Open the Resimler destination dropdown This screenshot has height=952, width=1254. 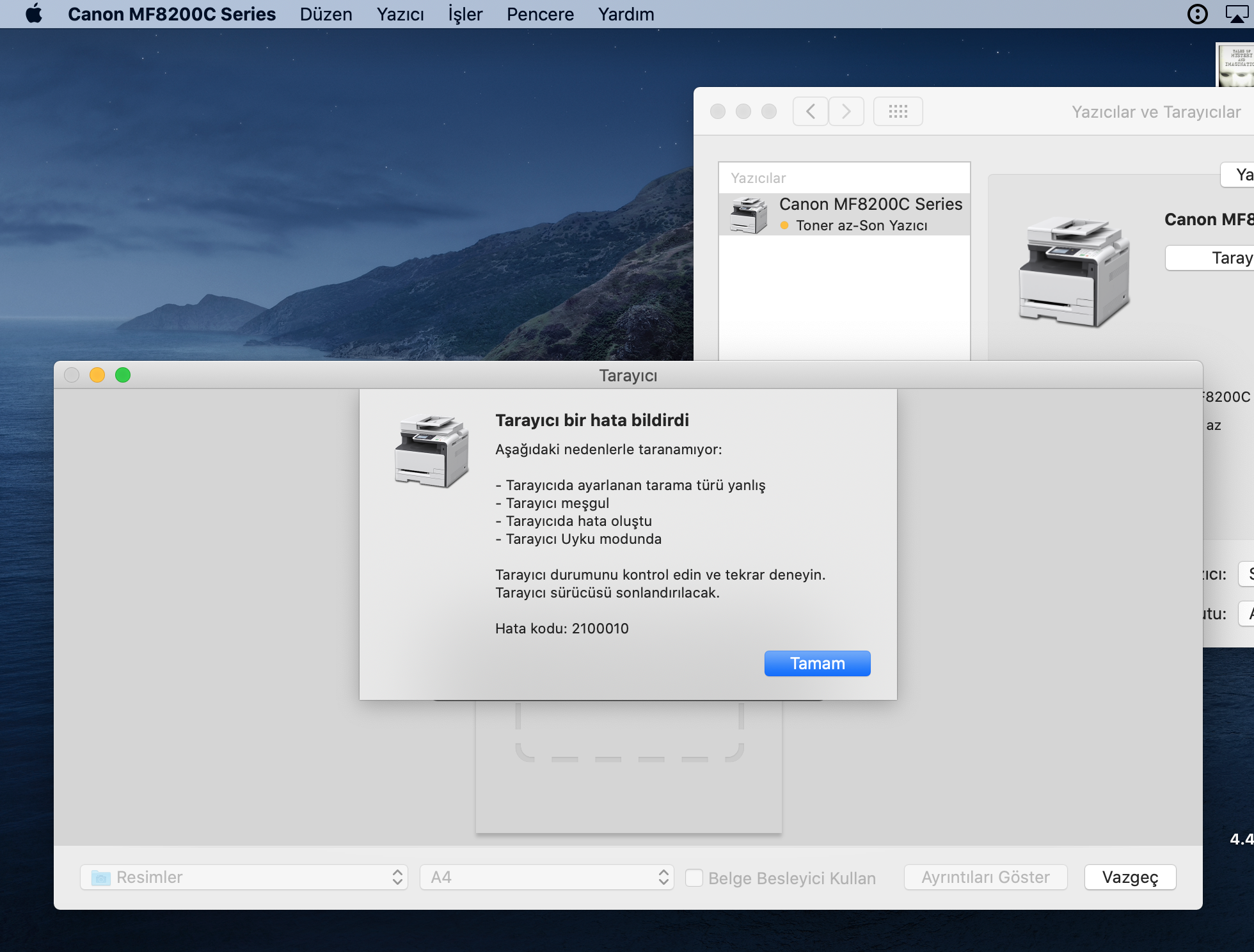[x=244, y=877]
